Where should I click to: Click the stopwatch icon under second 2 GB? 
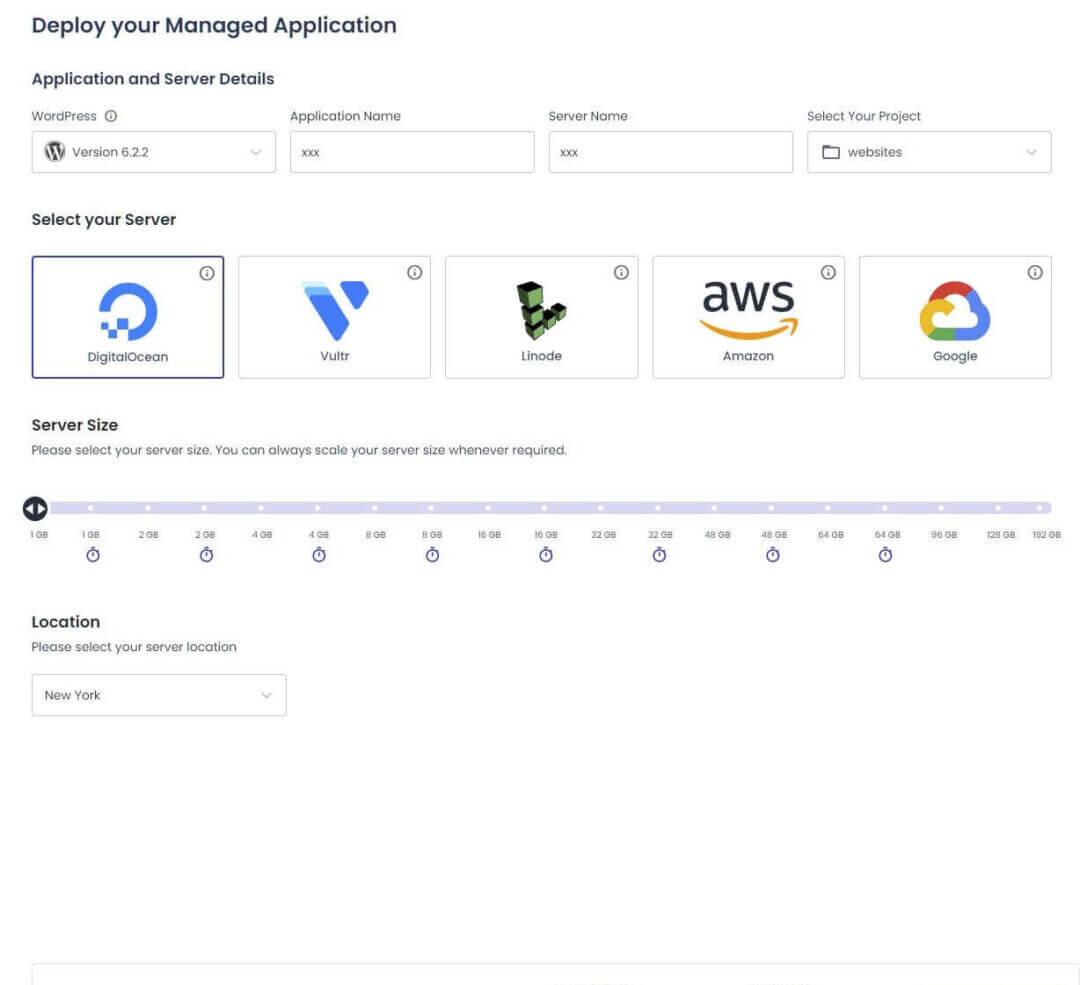(206, 554)
